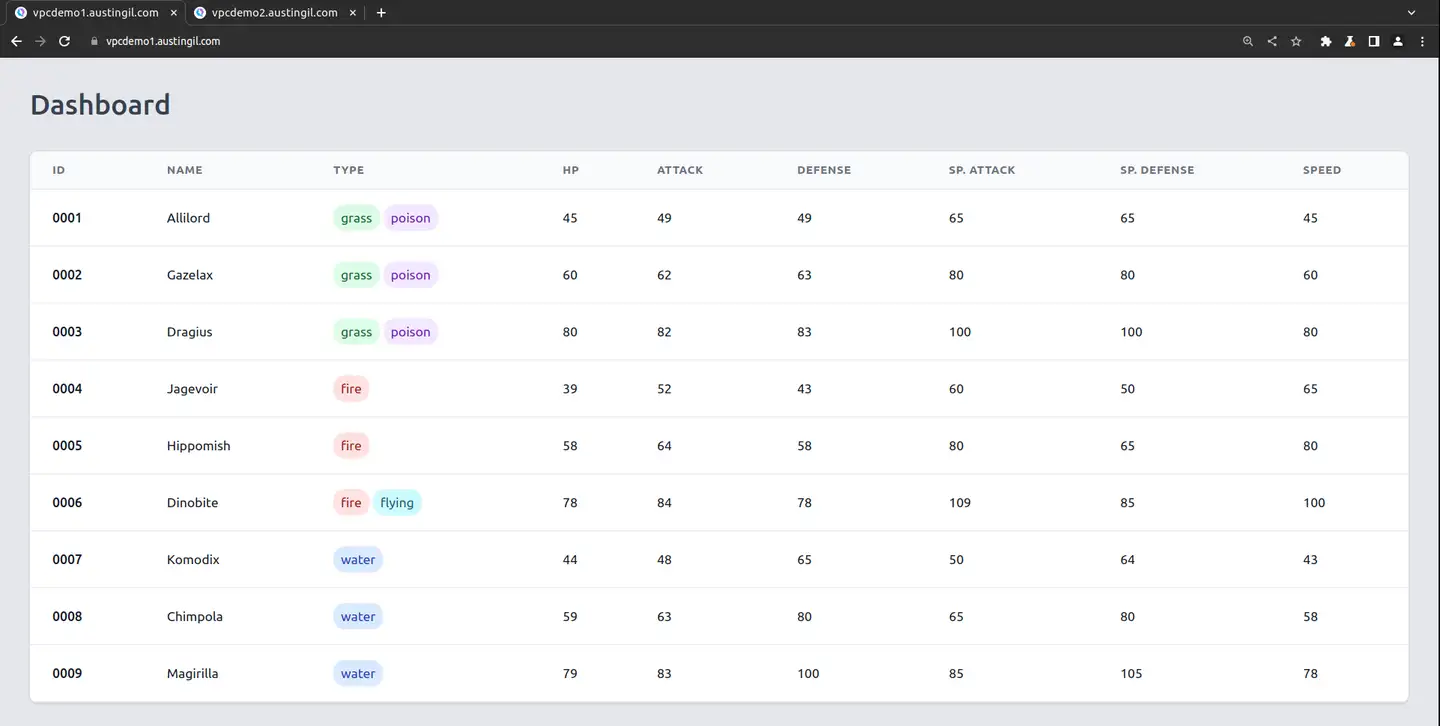Image resolution: width=1440 pixels, height=726 pixels.
Task: Close the vpcdemo2.austingil.com tab
Action: coord(352,13)
